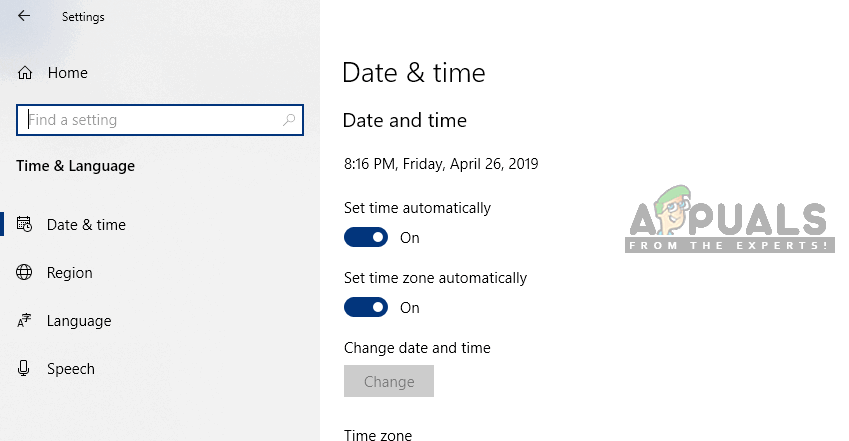Click the Date & time page heading

click(x=413, y=72)
